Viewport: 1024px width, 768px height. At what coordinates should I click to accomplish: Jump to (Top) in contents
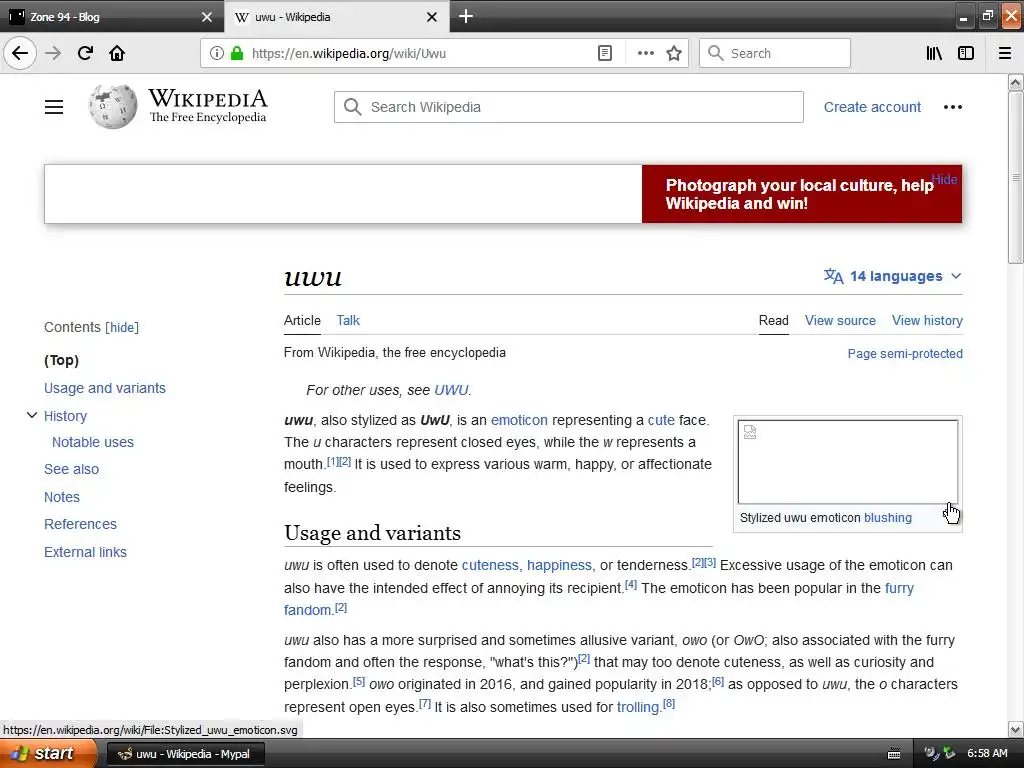61,360
